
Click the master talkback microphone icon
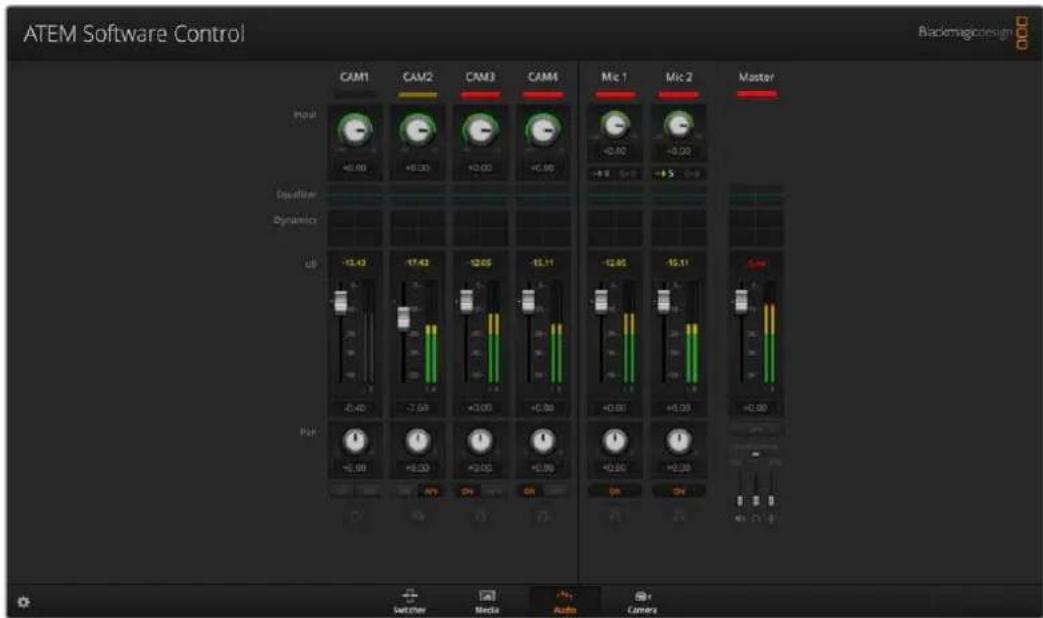pyautogui.click(x=771, y=518)
